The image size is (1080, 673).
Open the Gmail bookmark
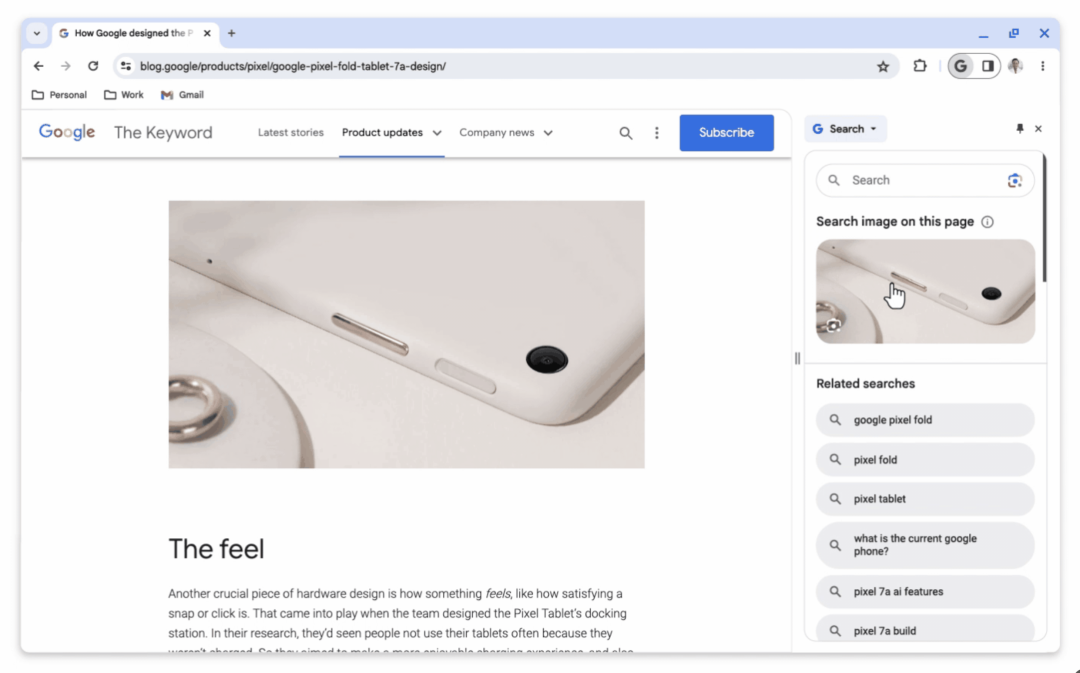click(183, 95)
